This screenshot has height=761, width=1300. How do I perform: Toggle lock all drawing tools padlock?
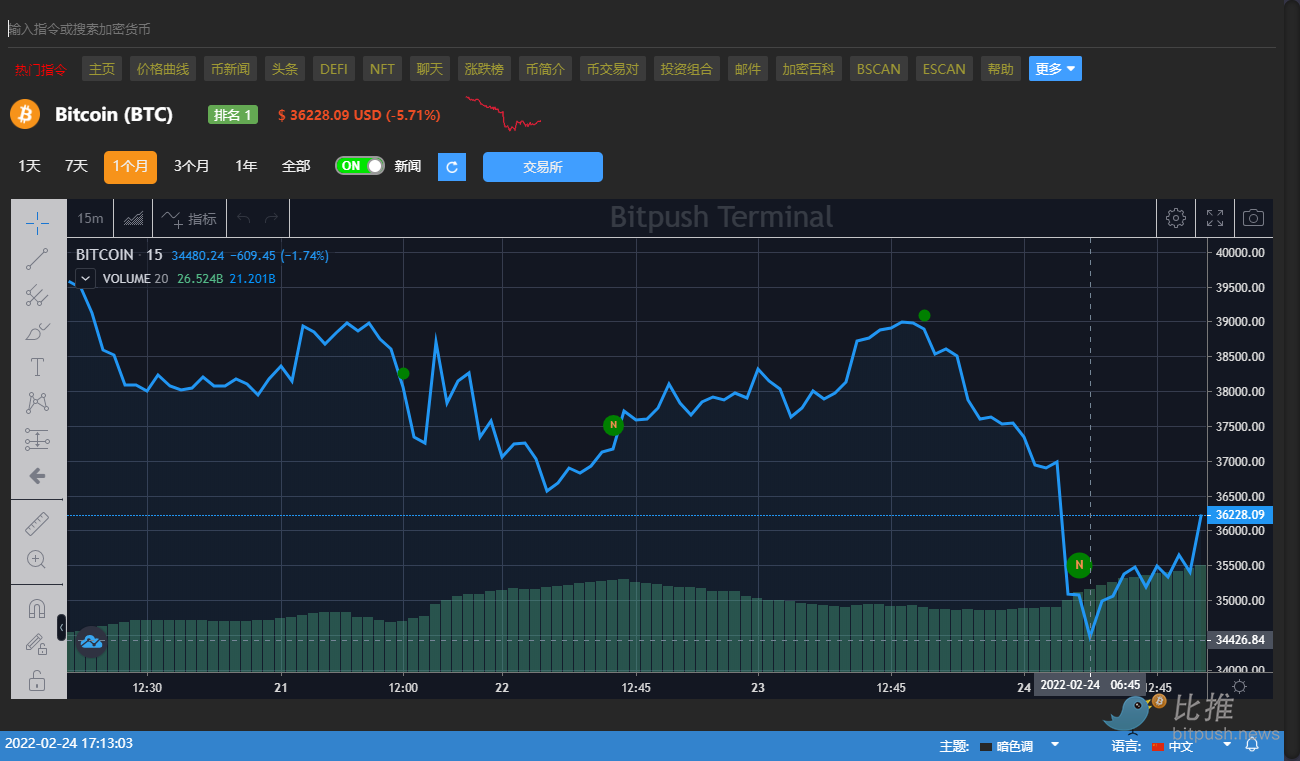(37, 681)
